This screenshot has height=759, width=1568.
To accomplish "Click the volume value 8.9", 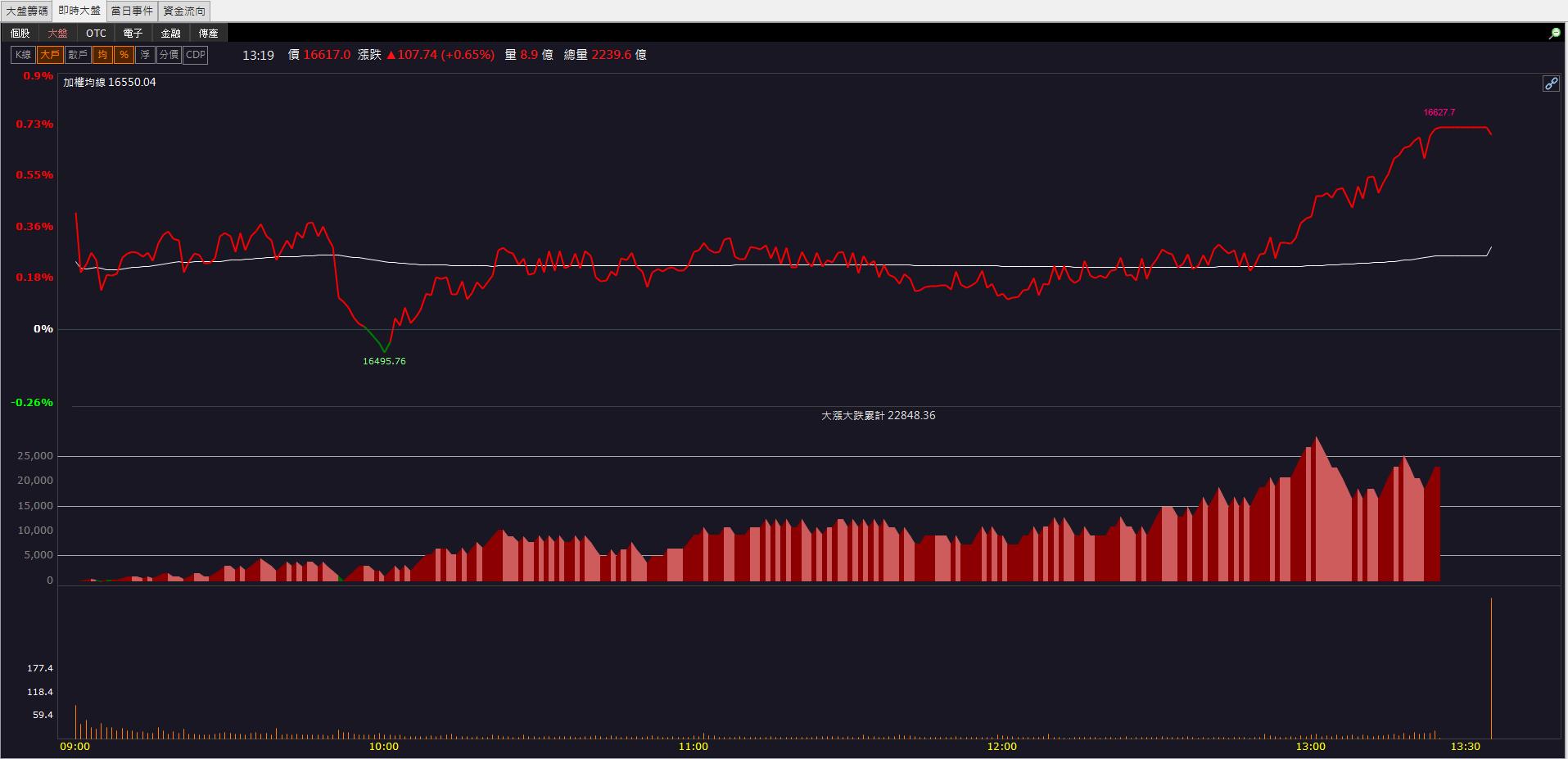I will tap(529, 55).
